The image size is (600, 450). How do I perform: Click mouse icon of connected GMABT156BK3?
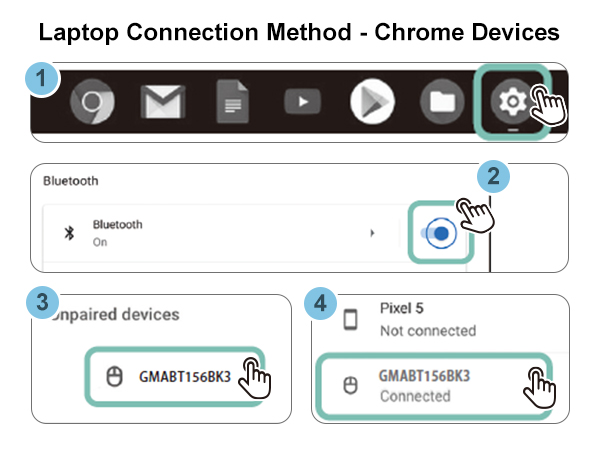(x=351, y=385)
